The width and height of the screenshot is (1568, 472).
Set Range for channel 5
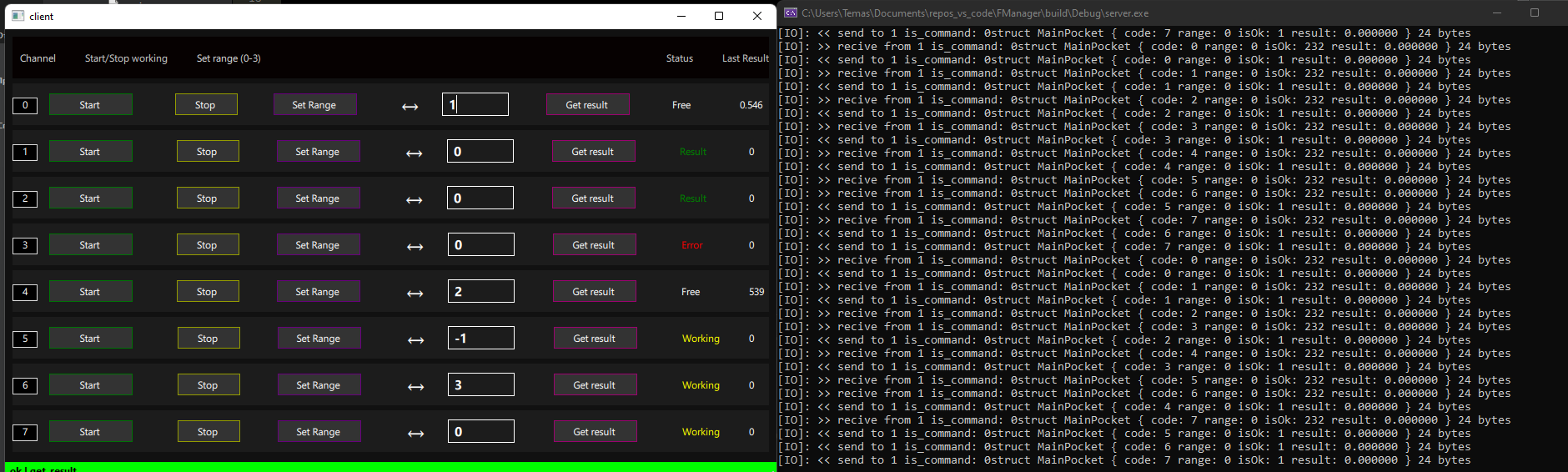pos(319,338)
